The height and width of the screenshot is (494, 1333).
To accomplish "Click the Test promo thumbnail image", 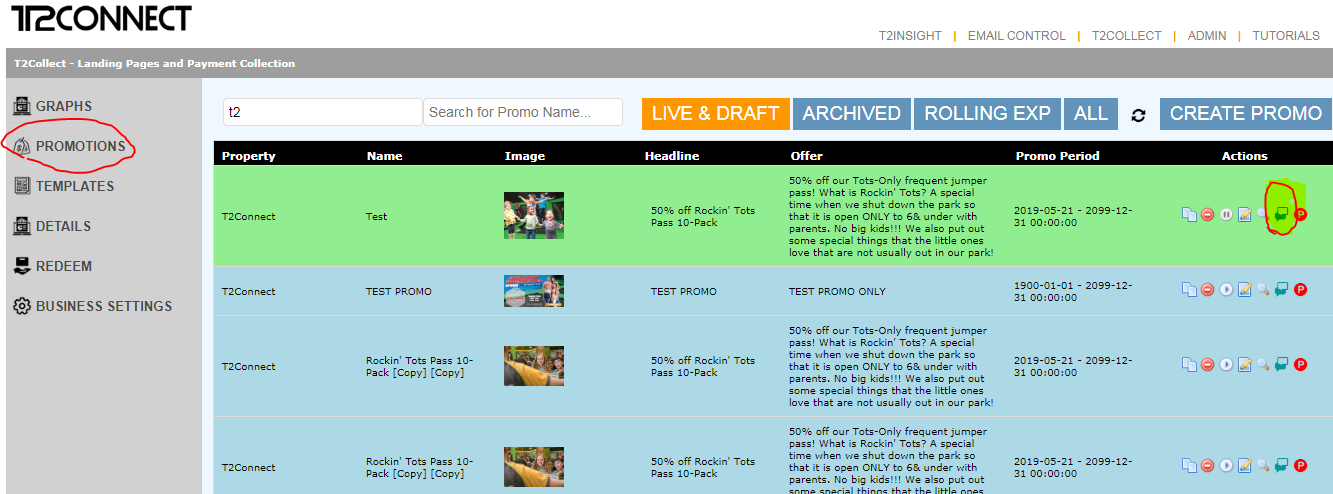I will click(534, 215).
